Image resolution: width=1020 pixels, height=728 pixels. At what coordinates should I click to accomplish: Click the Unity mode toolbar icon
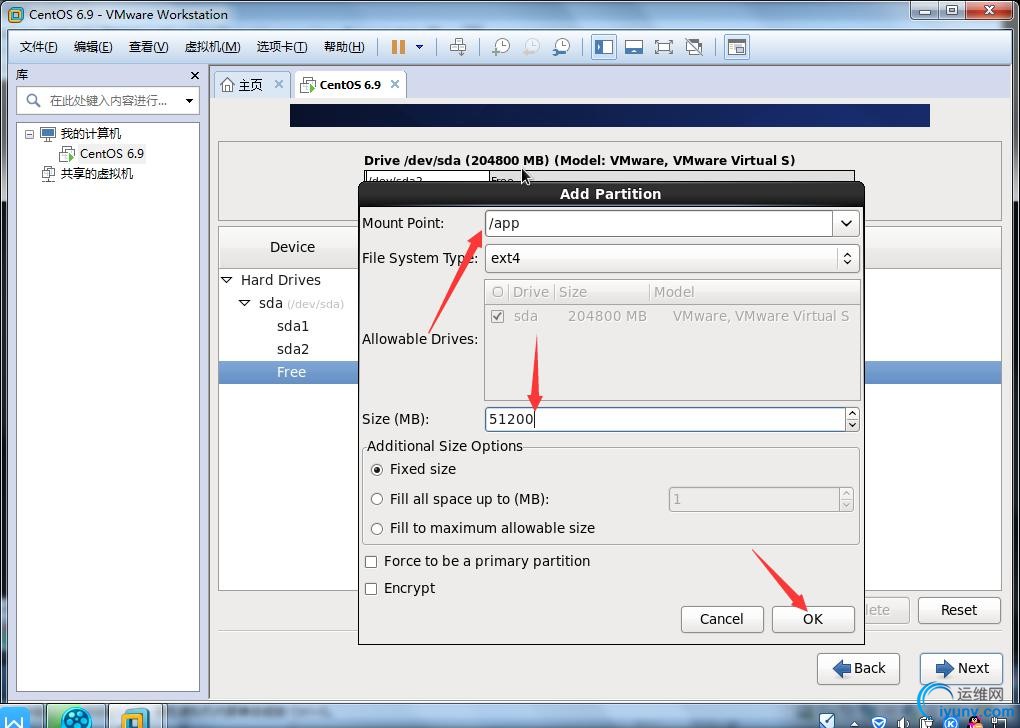click(x=694, y=47)
